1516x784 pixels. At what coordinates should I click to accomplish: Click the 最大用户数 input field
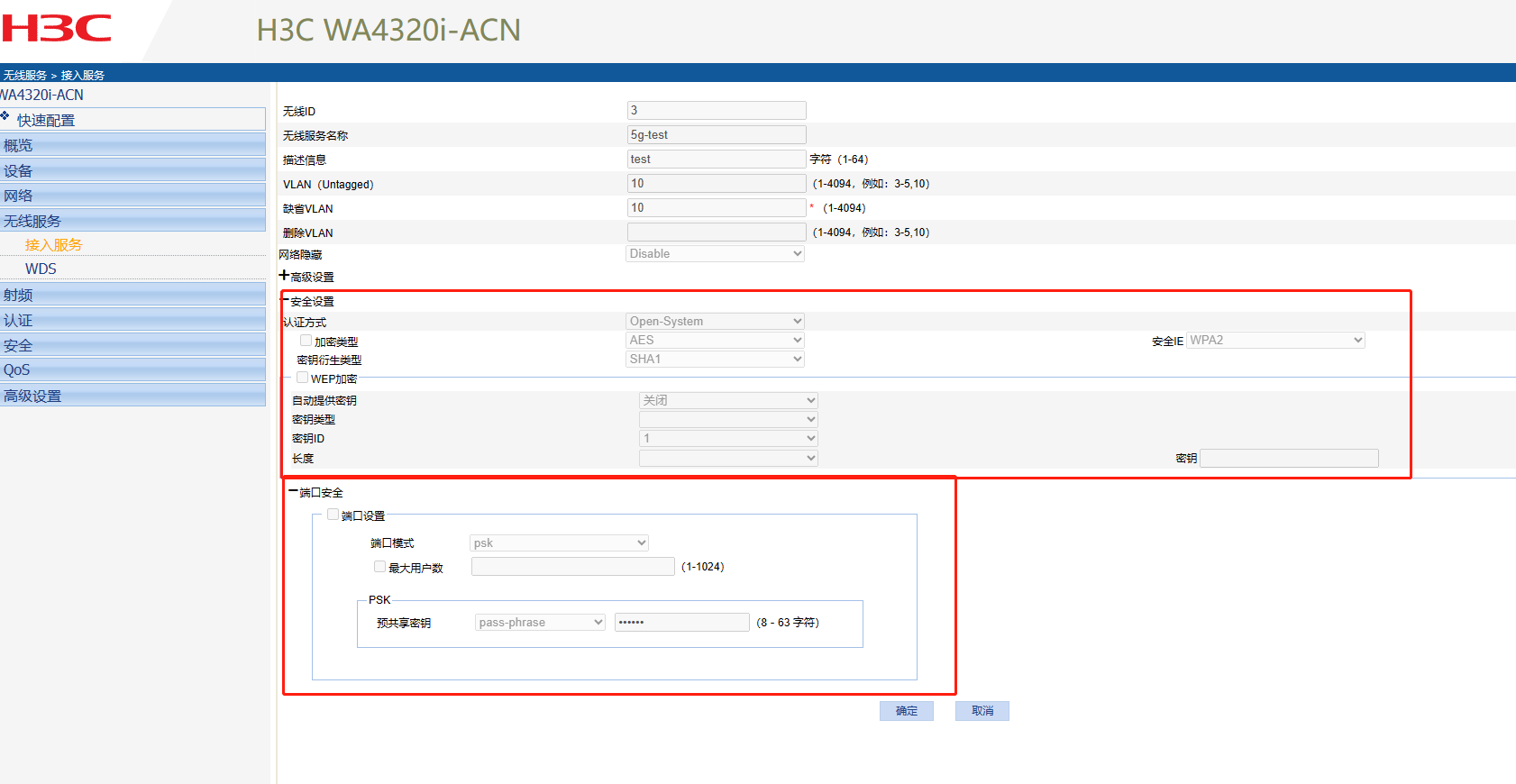573,567
